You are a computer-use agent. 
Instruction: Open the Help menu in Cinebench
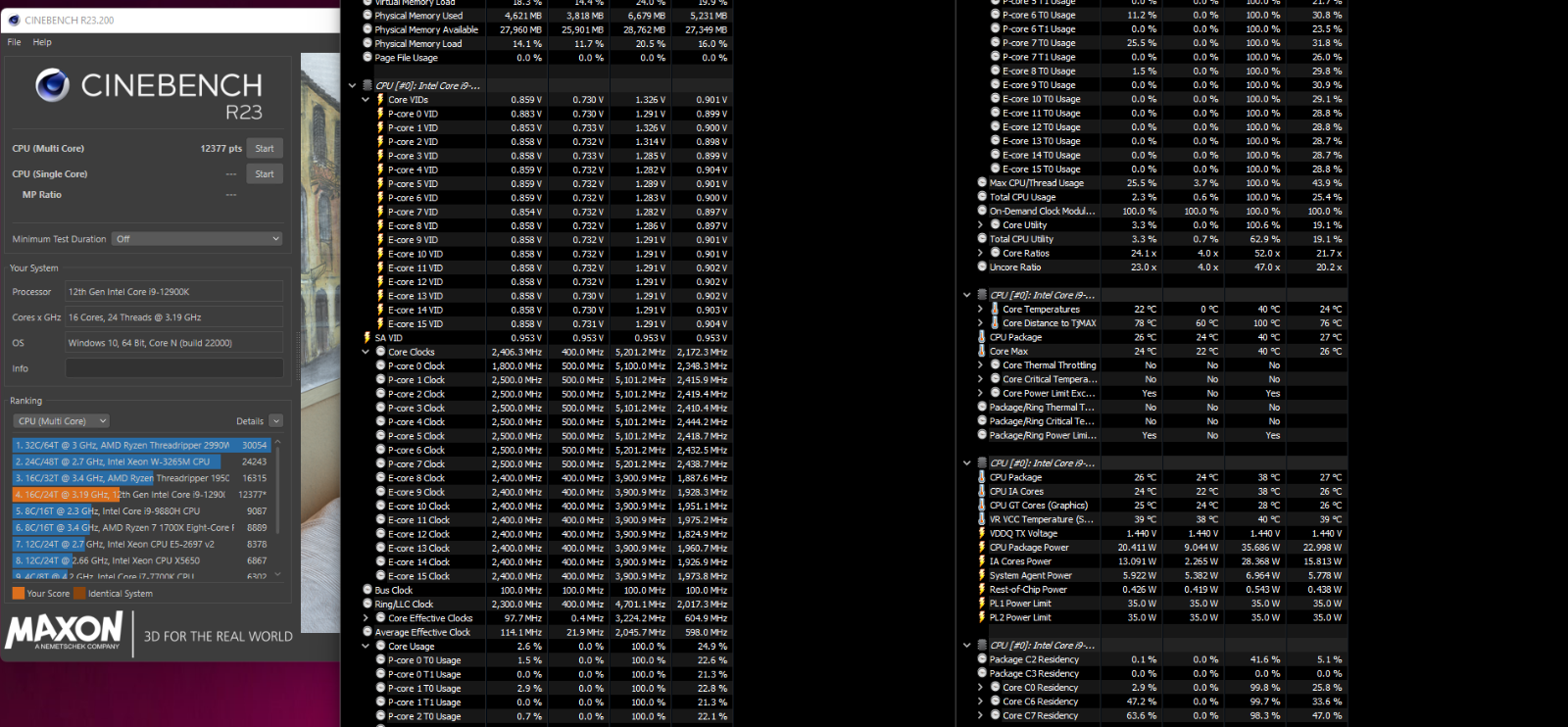click(42, 42)
